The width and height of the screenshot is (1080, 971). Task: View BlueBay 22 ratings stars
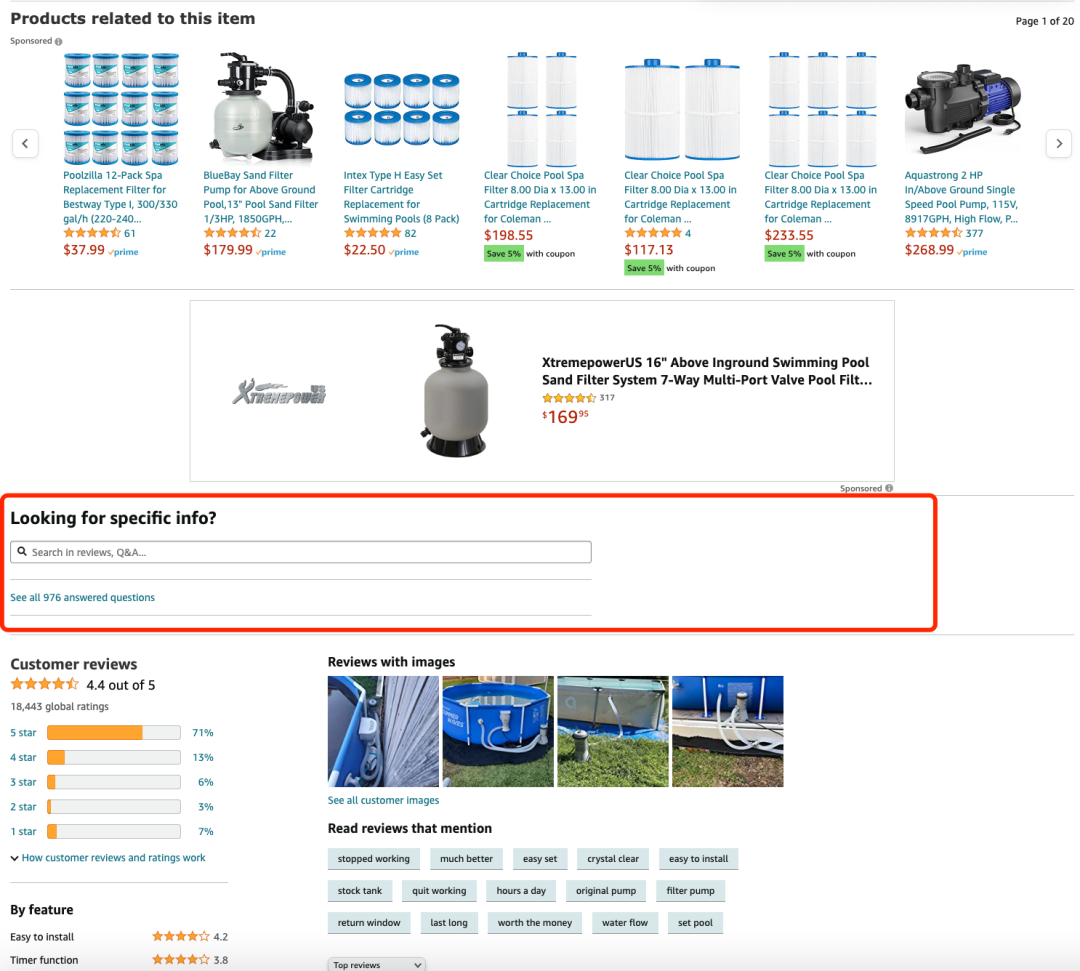[232, 233]
